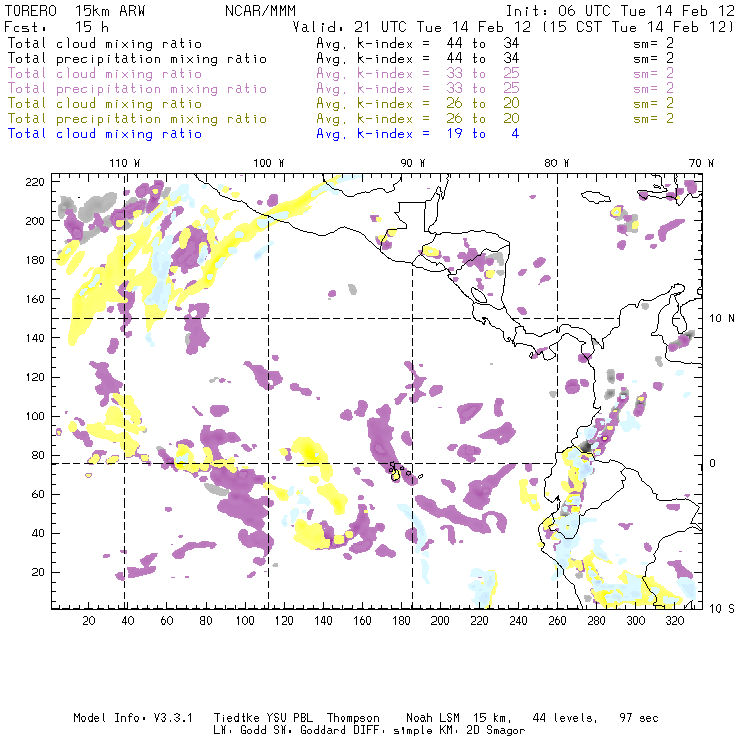Click 'Thompson' in model info line
Image resolution: width=740 pixels, height=740 pixels.
[353, 718]
